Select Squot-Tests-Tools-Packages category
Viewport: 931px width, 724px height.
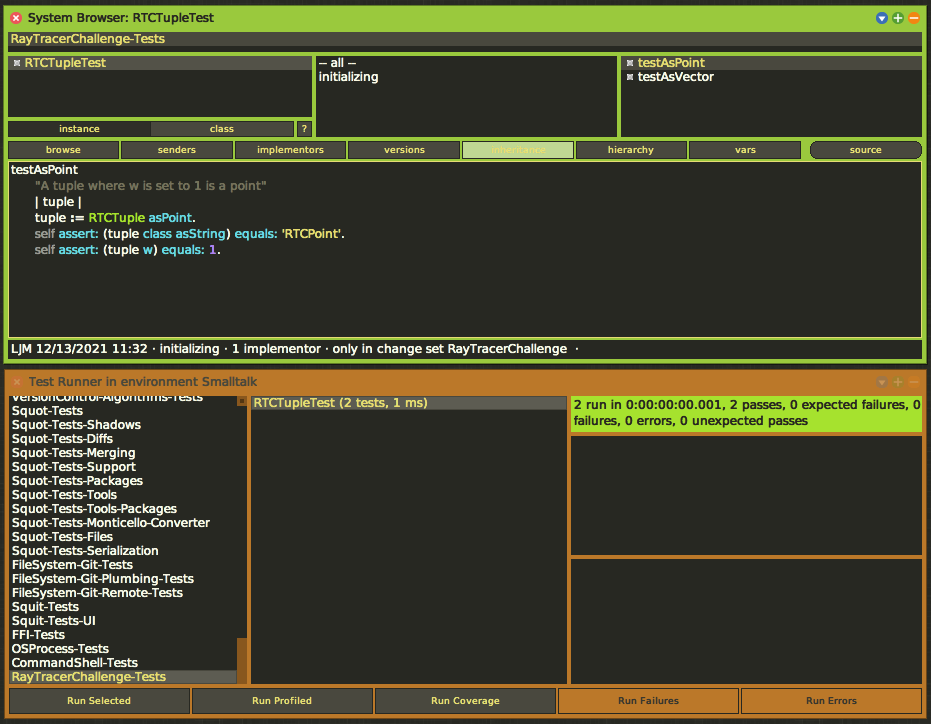click(123, 509)
